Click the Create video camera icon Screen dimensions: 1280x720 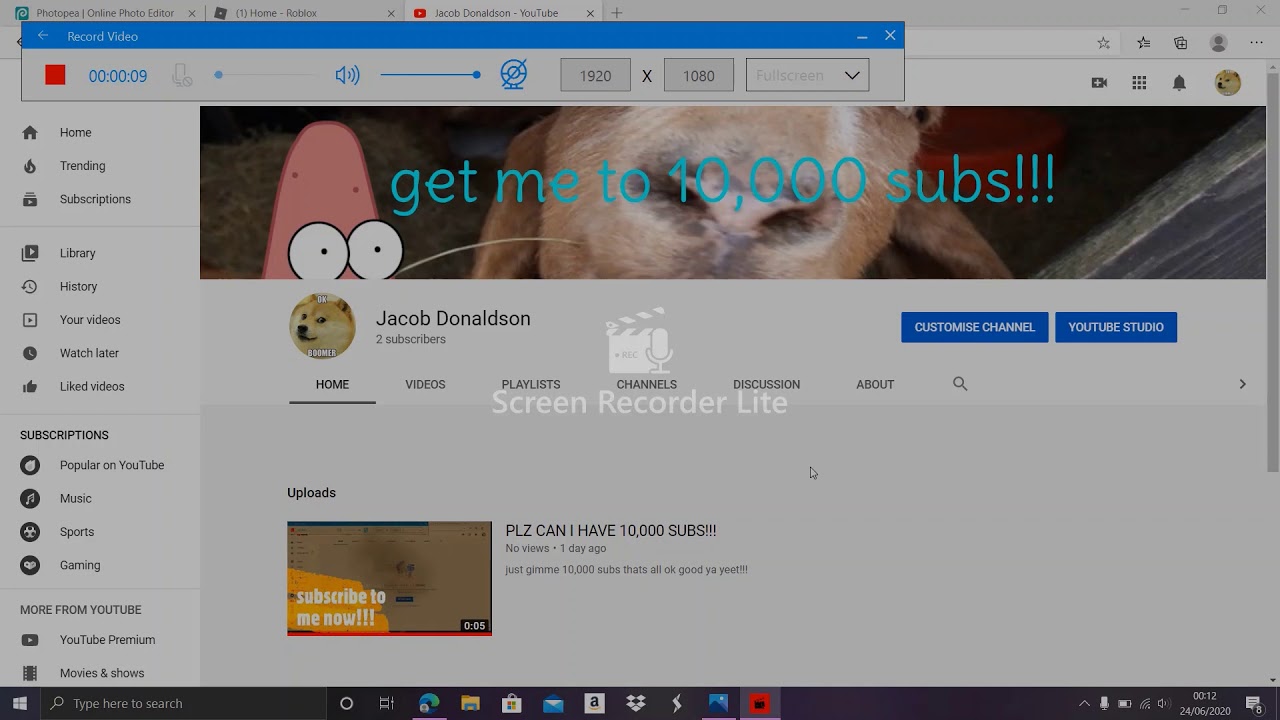click(1099, 83)
